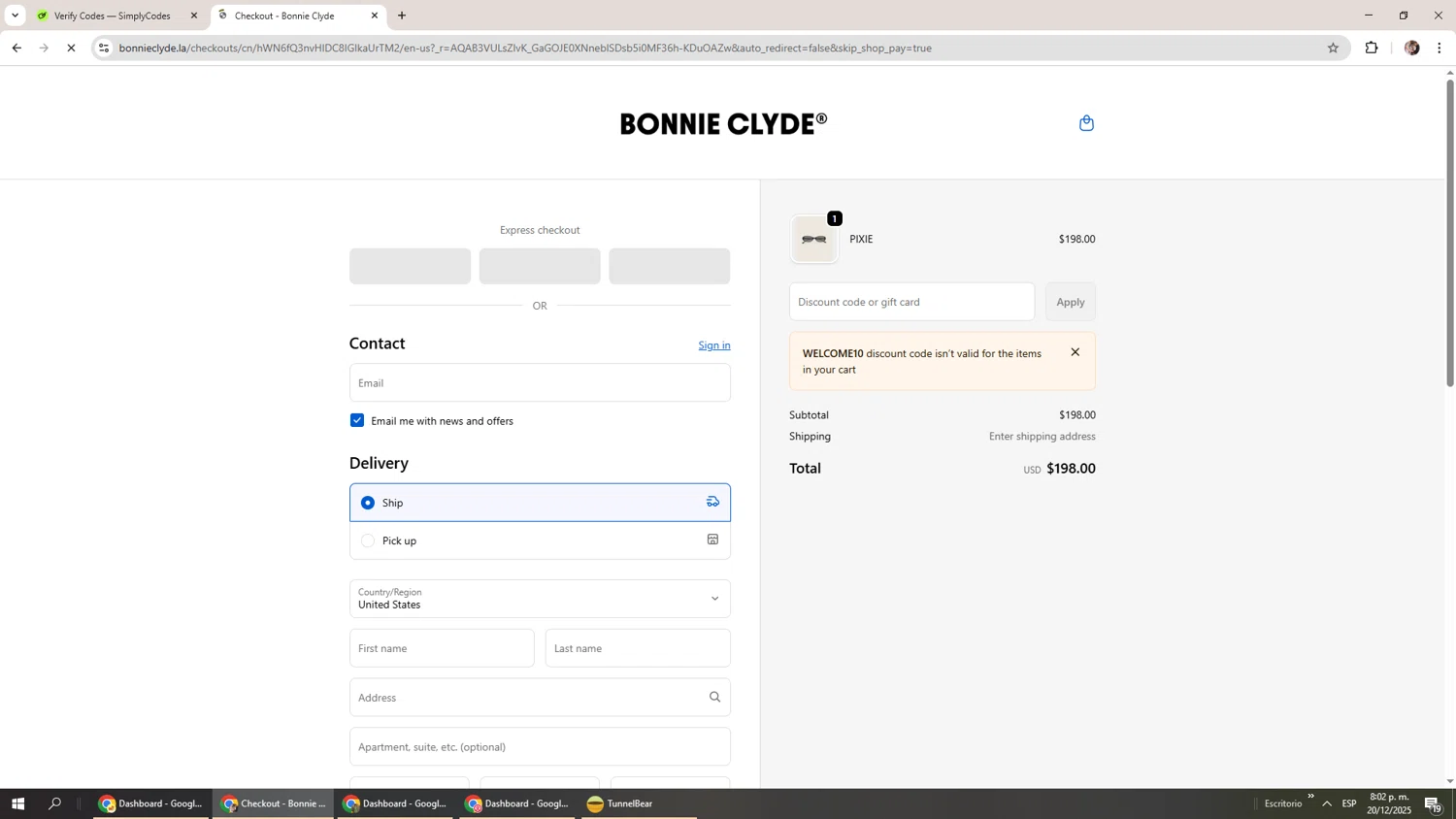1456x819 pixels.
Task: View site information icon in address bar
Action: (x=104, y=48)
